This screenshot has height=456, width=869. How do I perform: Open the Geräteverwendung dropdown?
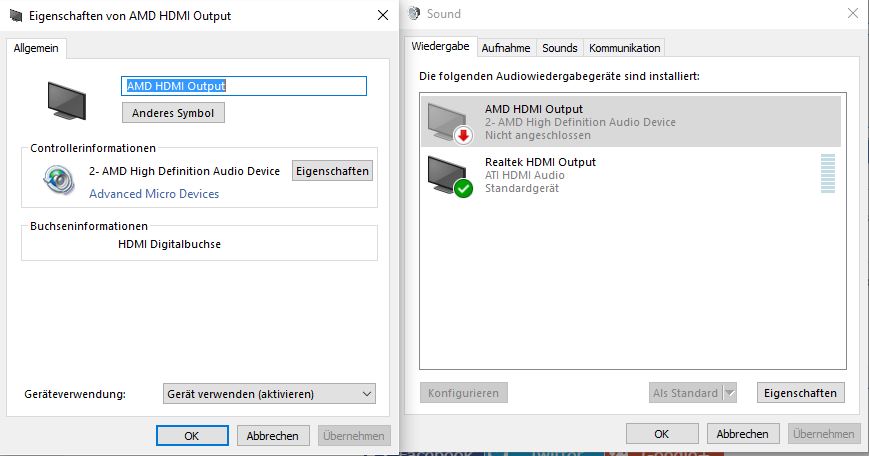(269, 394)
